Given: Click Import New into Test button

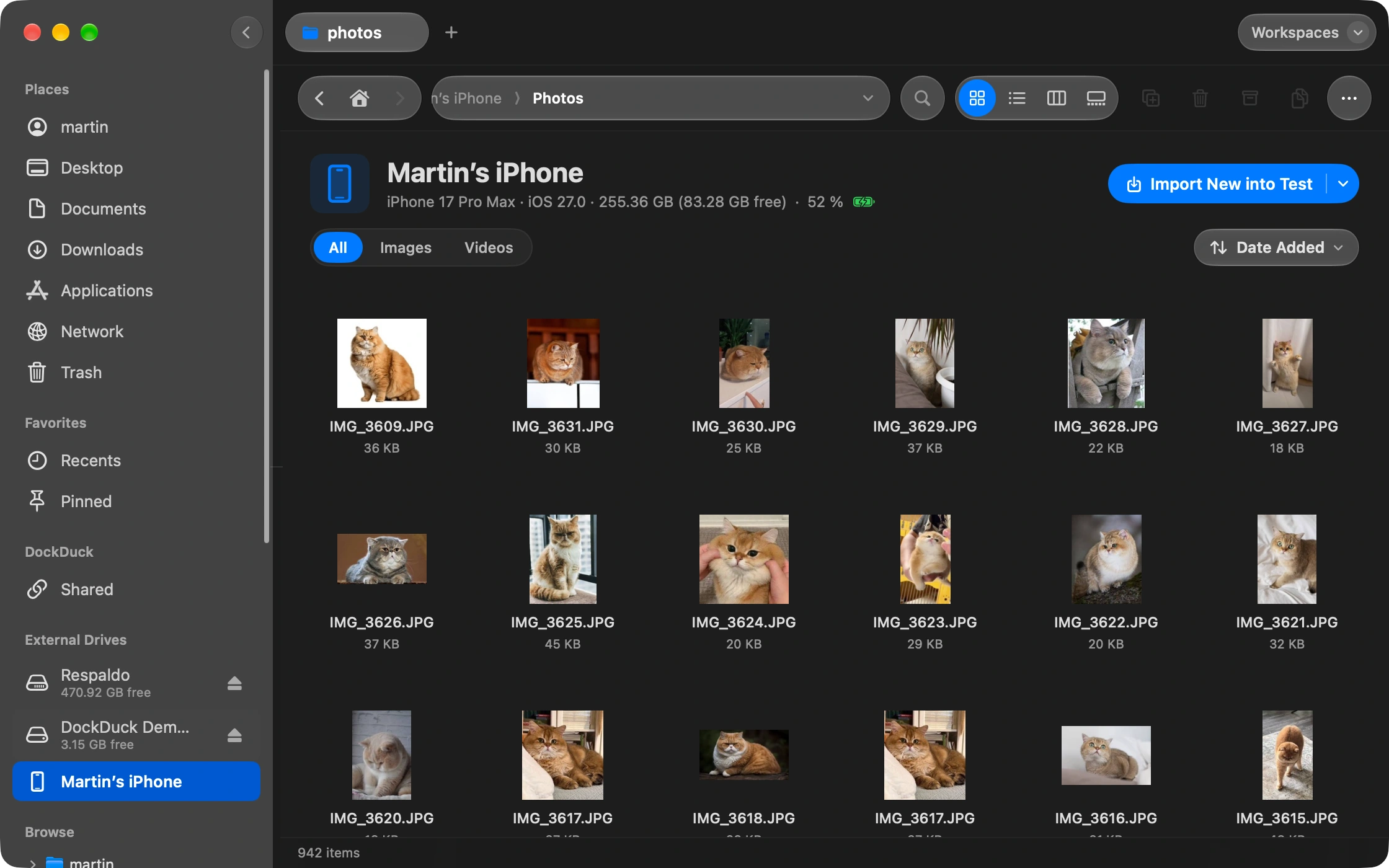Looking at the screenshot, I should pyautogui.click(x=1218, y=184).
